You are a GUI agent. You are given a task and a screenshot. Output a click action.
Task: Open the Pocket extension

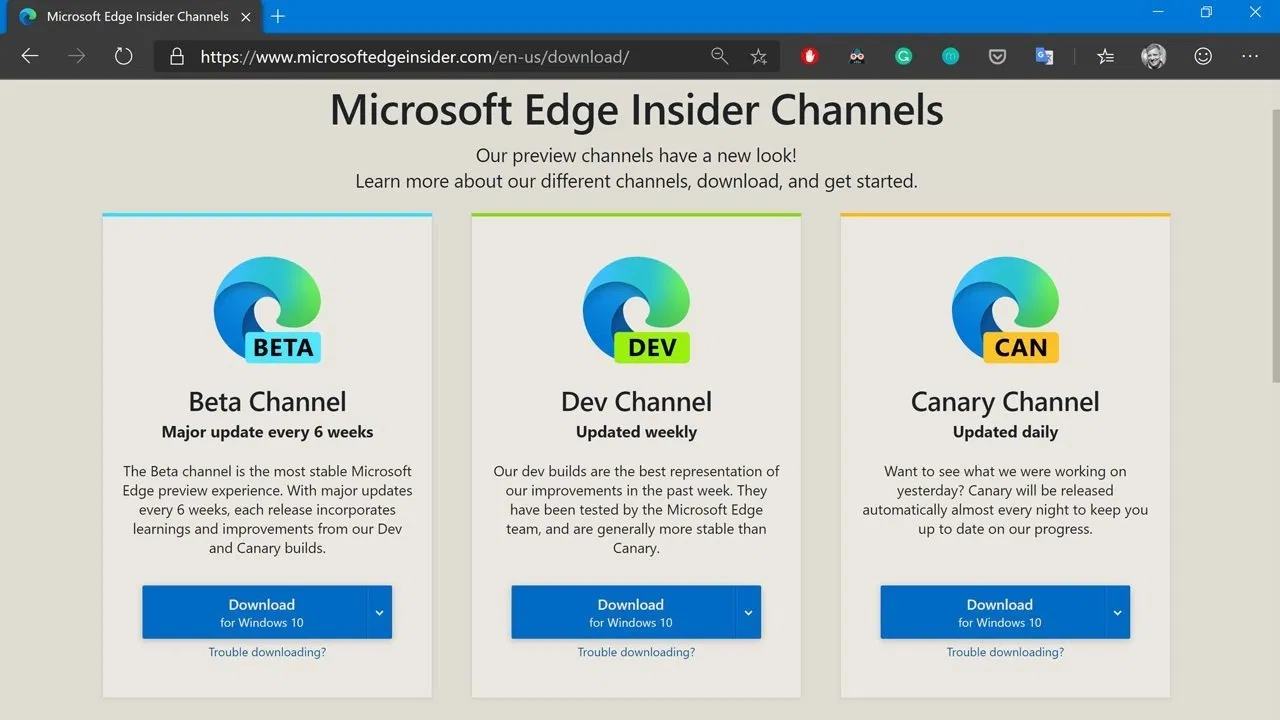click(x=997, y=56)
